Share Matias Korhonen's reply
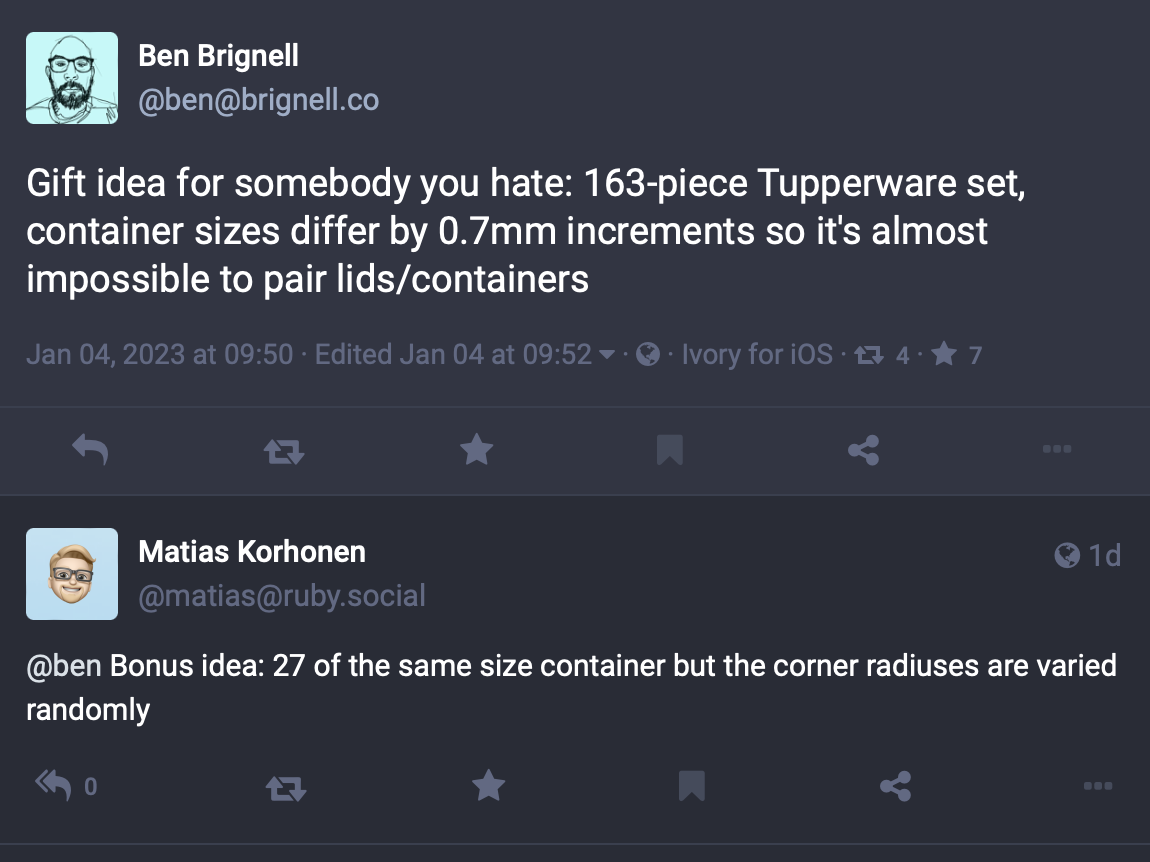The image size is (1150, 862). pos(896,786)
